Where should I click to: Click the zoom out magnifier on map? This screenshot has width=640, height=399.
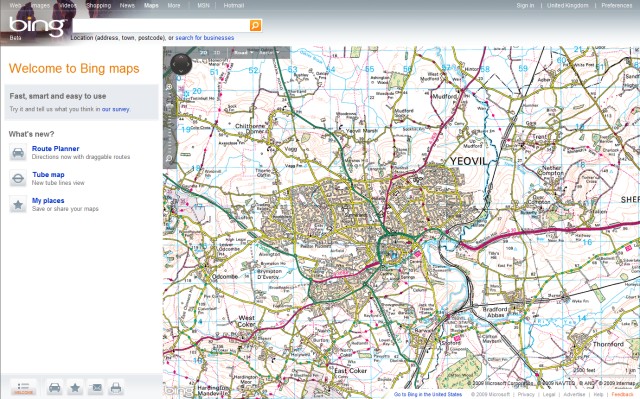(169, 158)
